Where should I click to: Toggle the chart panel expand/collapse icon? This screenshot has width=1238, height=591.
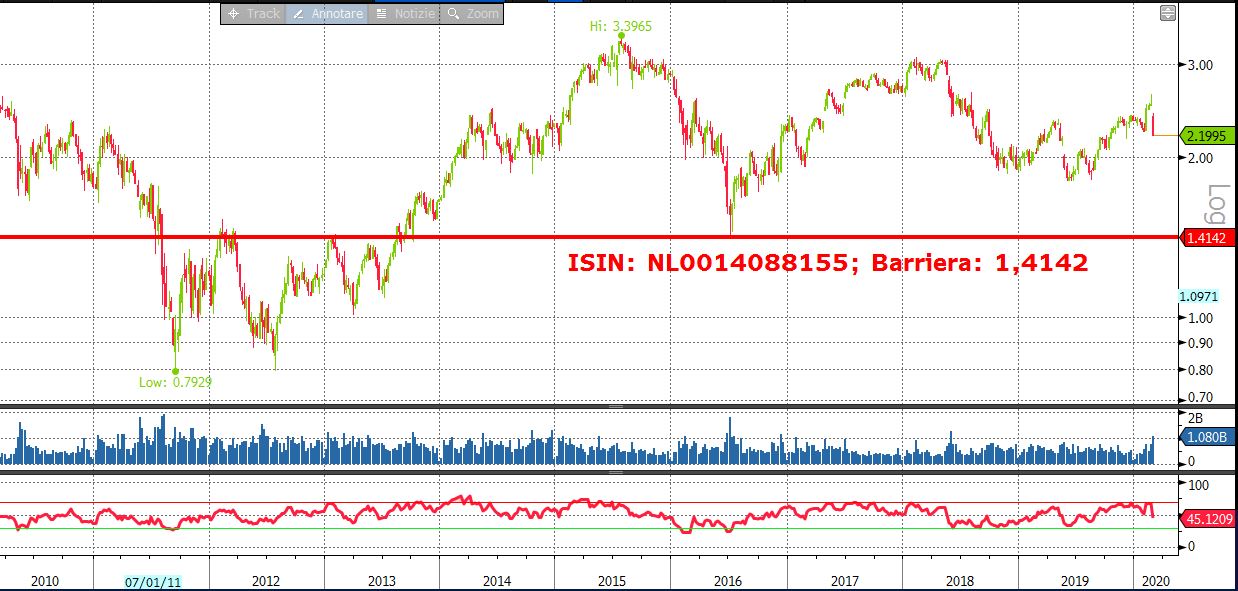pyautogui.click(x=1167, y=13)
